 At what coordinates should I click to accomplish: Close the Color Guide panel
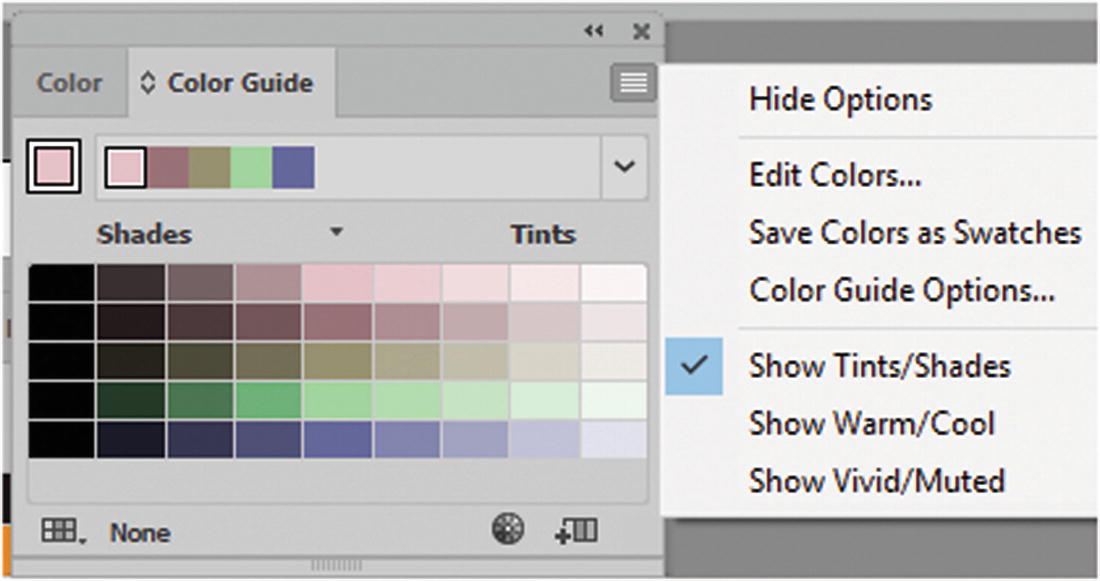click(641, 32)
